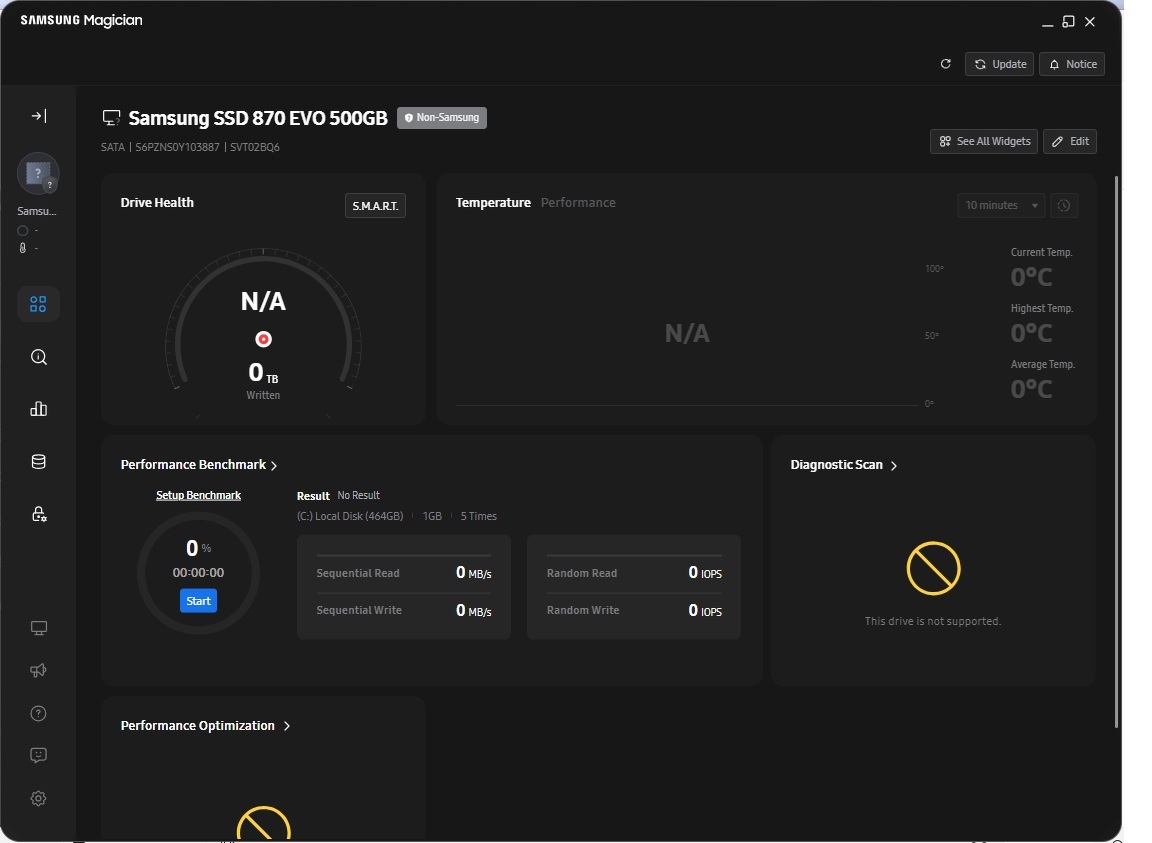
Task: Switch to the Performance tab
Action: coord(578,203)
